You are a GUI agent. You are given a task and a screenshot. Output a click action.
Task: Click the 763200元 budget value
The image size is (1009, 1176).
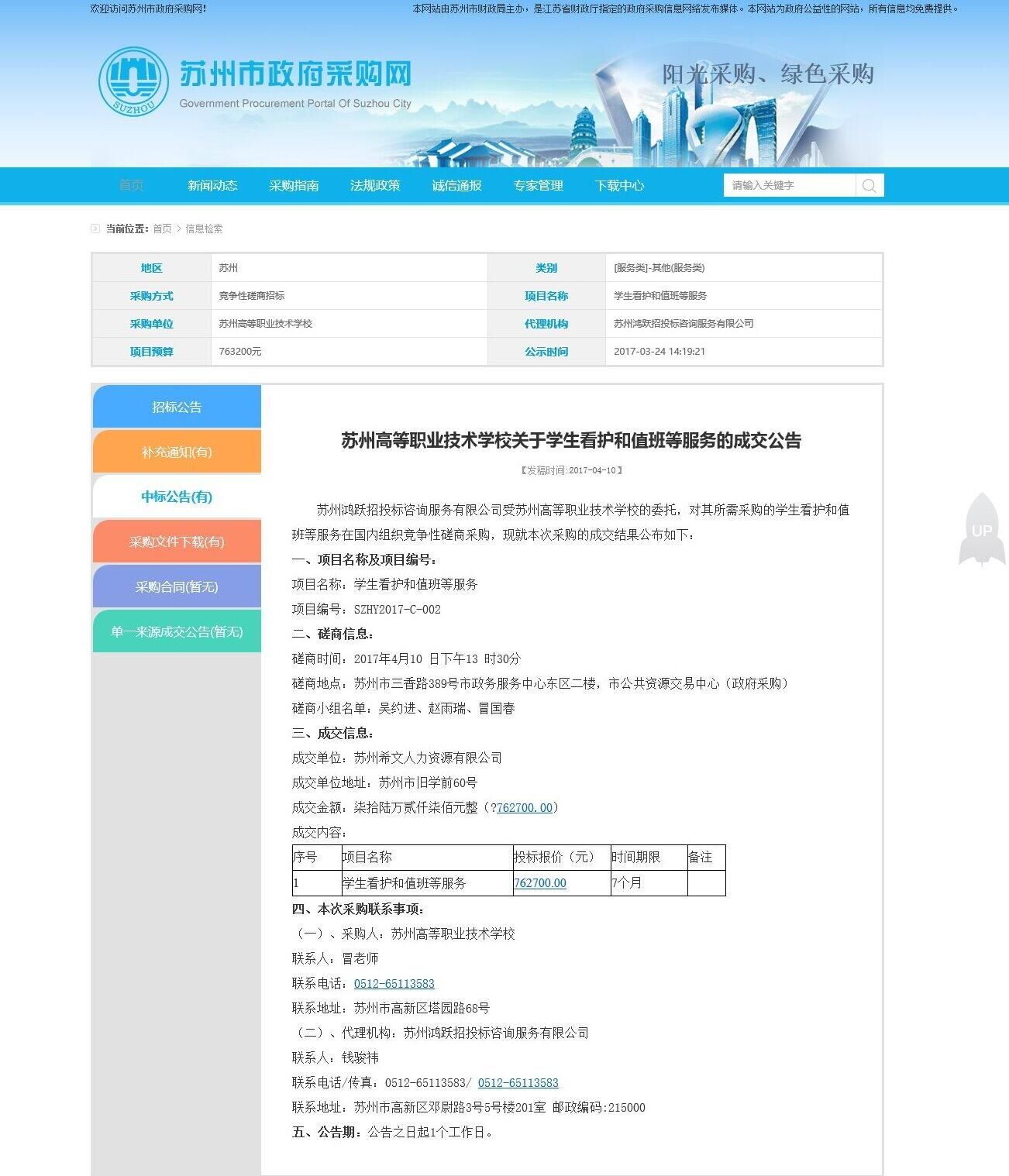pyautogui.click(x=240, y=351)
